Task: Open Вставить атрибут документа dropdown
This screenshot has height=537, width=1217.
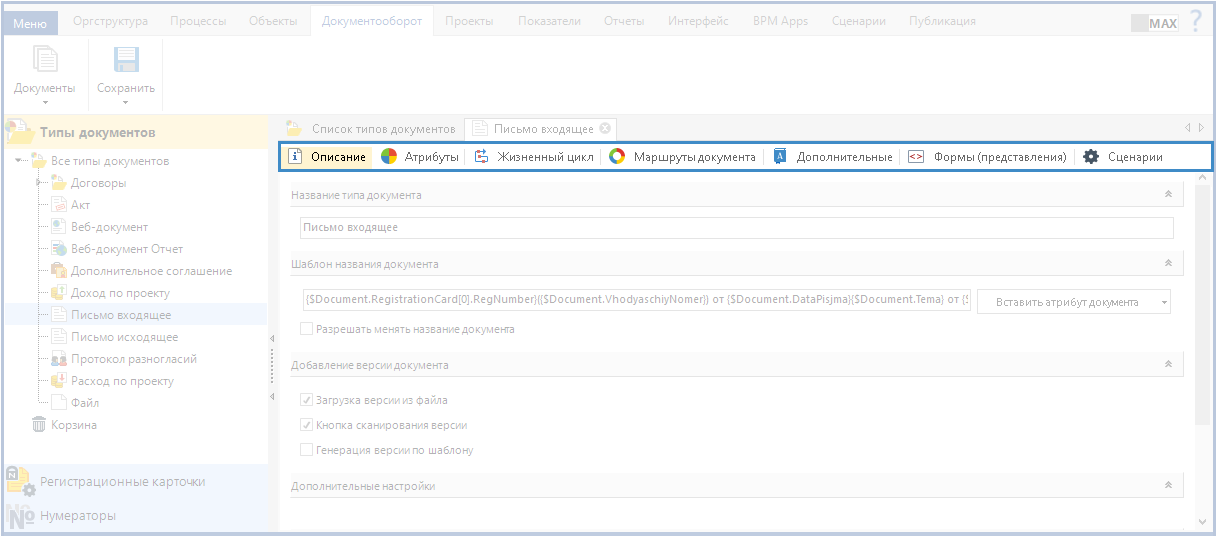Action: 1073,302
